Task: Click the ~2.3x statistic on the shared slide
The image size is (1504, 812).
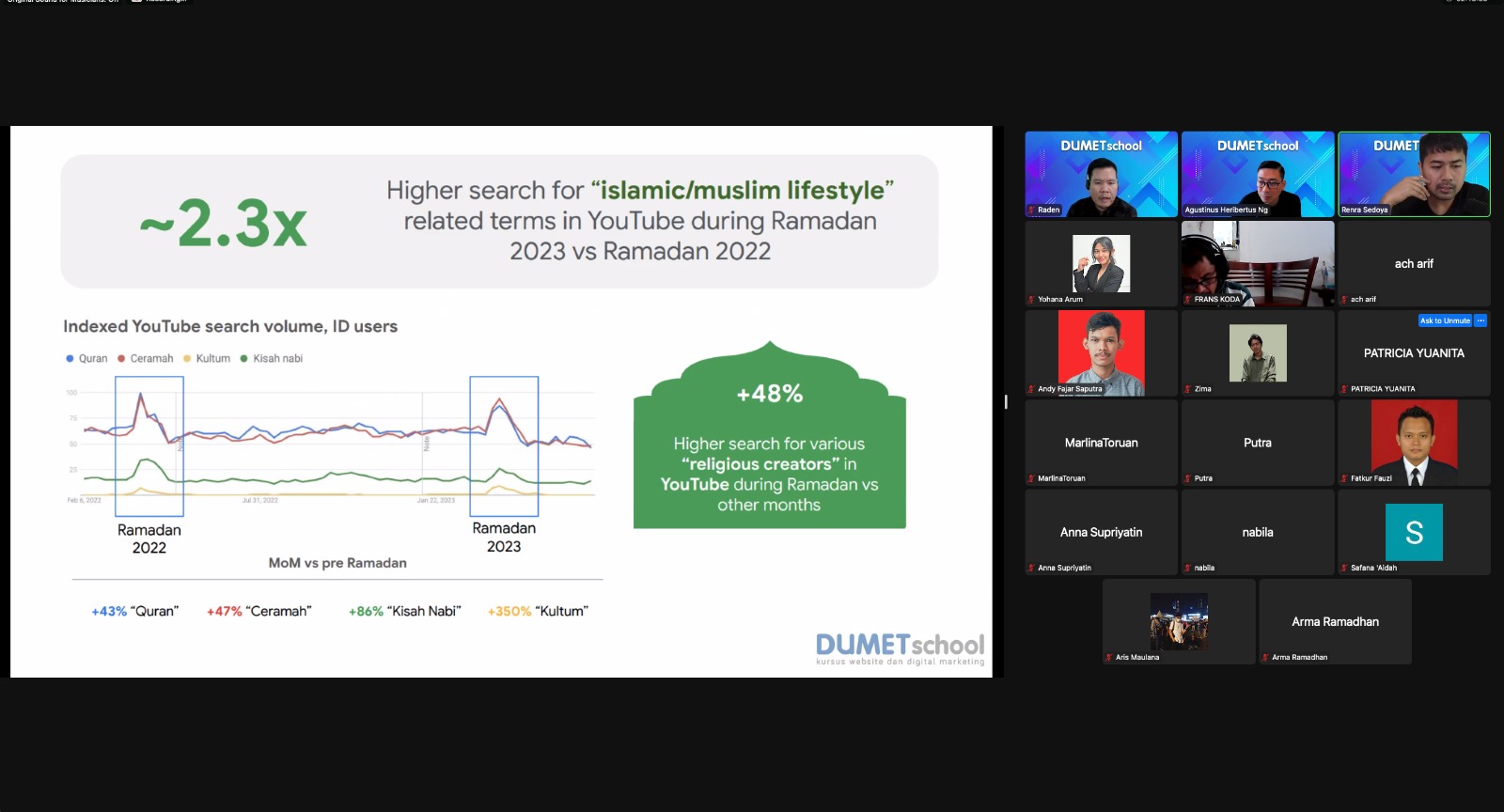Action: (224, 224)
